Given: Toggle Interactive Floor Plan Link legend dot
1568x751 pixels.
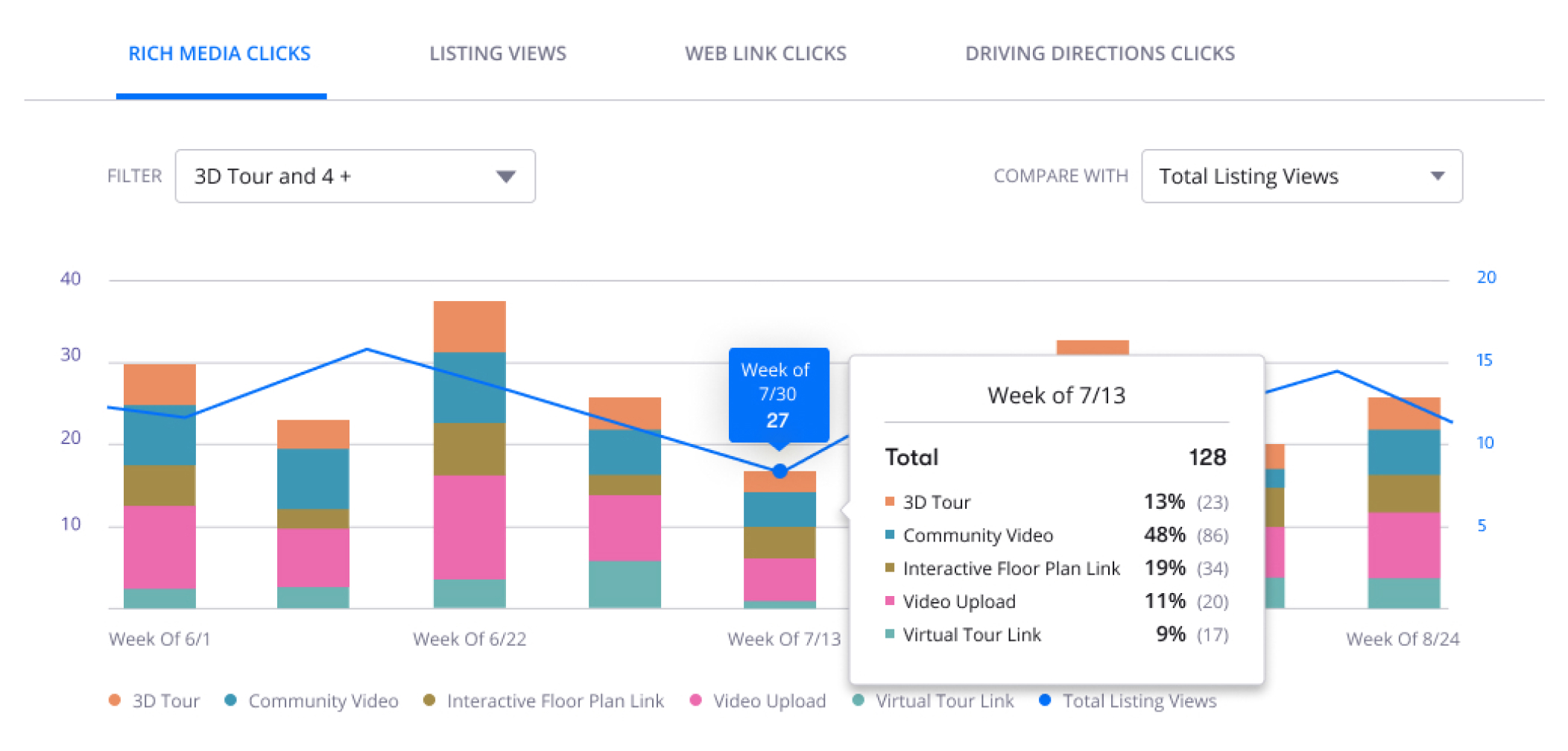Looking at the screenshot, I should click(x=429, y=700).
